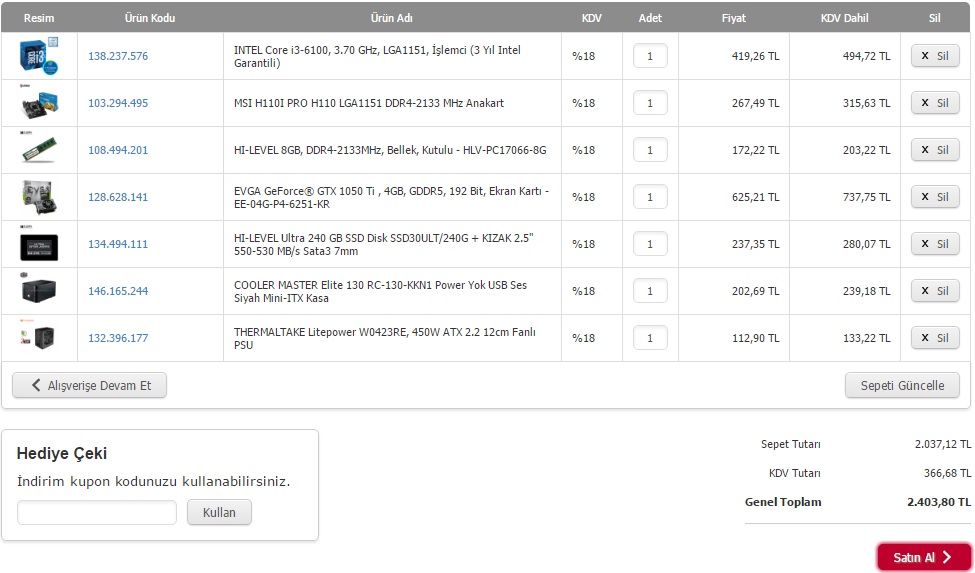
Task: Open the Intel Core i3-6100 product thumbnail
Action: coord(39,56)
